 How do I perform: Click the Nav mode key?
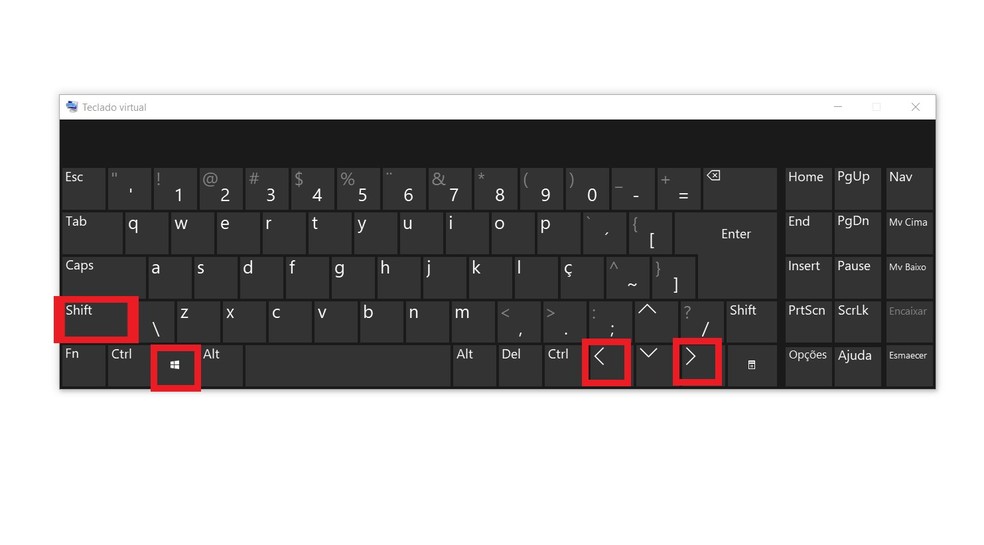click(x=909, y=188)
